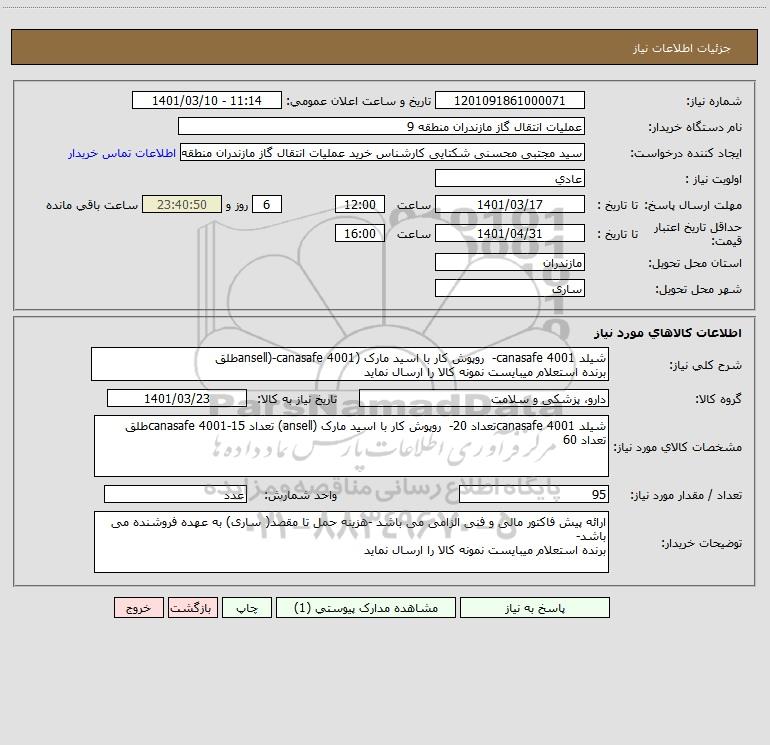
Task: Click the quantity field showing 95
Action: point(534,494)
